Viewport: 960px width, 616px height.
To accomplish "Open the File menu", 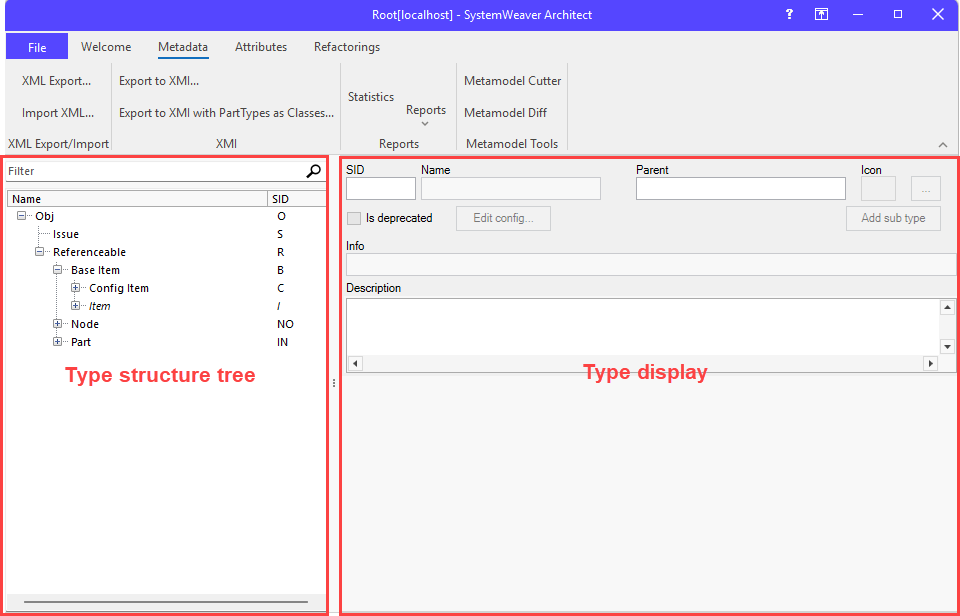I will coord(37,47).
